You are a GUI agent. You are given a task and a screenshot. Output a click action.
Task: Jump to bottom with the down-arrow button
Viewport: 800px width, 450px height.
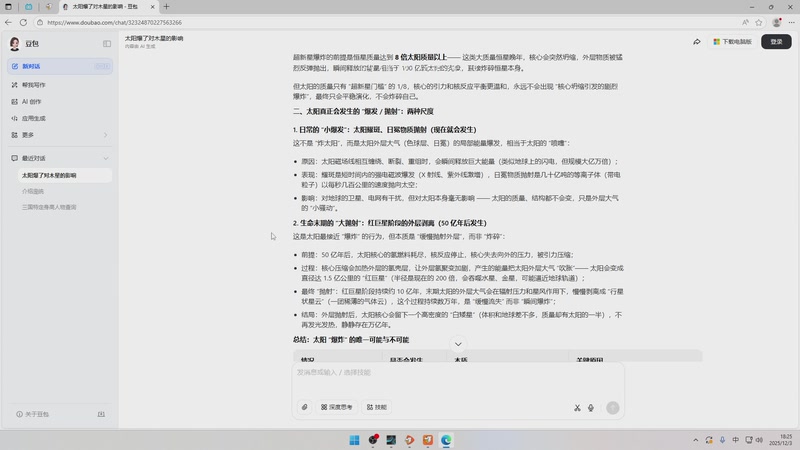[x=458, y=344]
